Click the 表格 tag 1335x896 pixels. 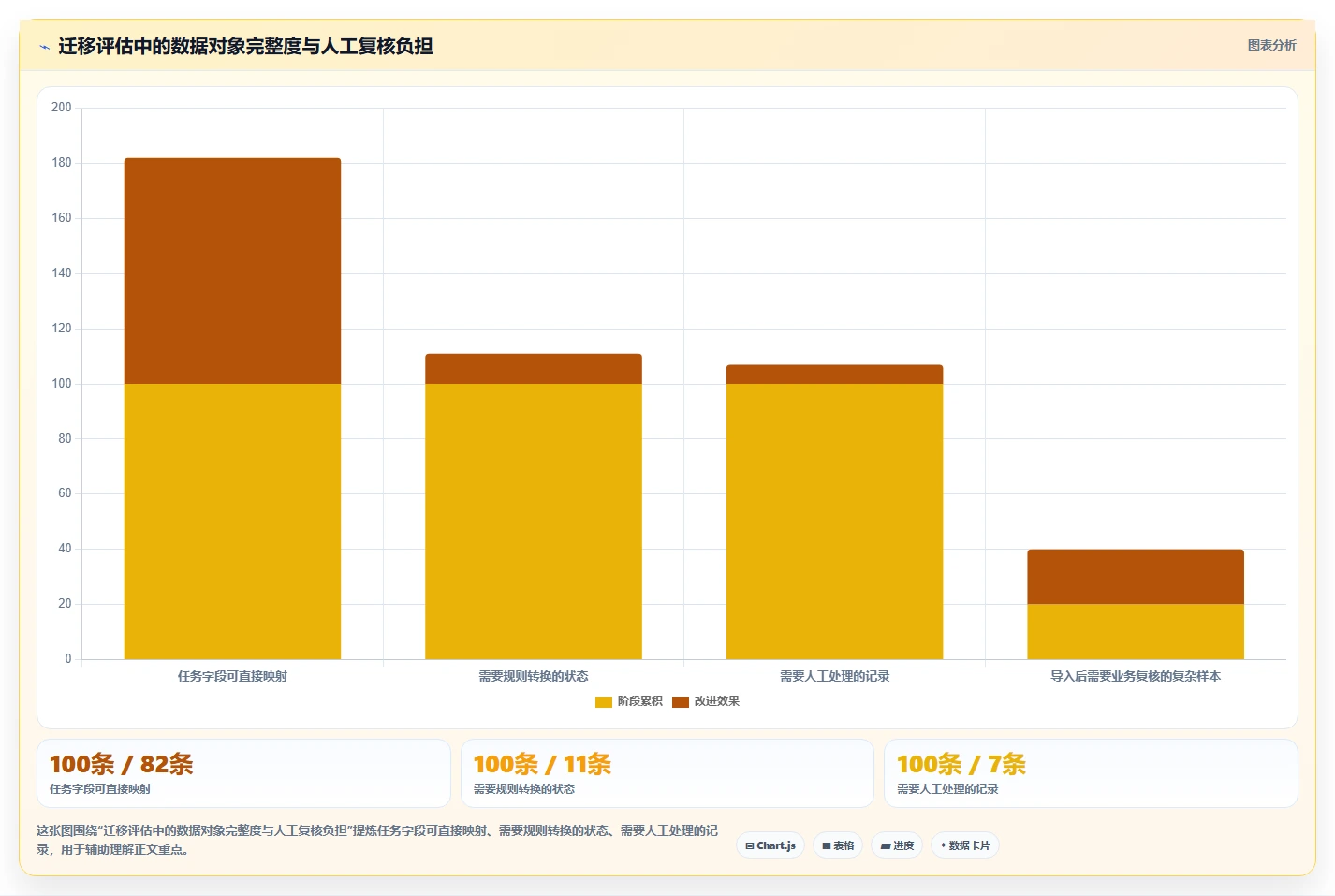[x=838, y=845]
